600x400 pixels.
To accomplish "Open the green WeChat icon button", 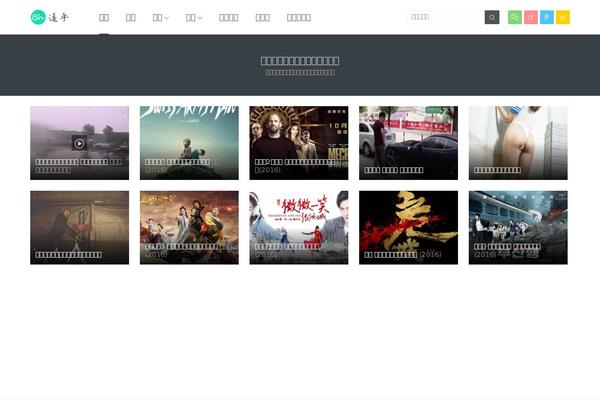I will 515,17.
